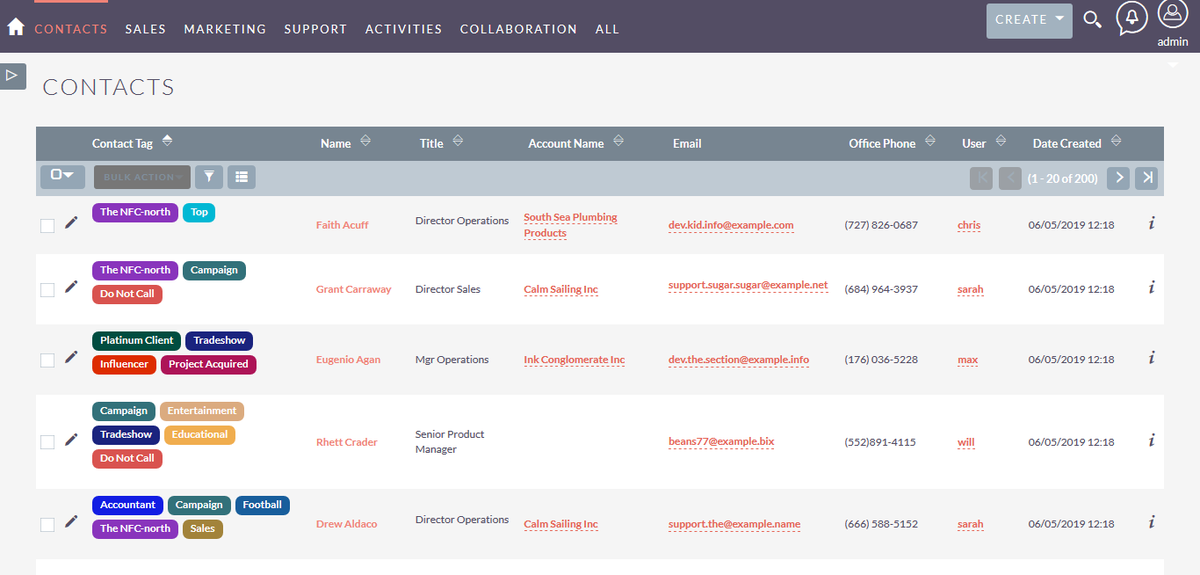This screenshot has width=1200, height=575.
Task: Click phone number (727) 826-0687
Action: (x=881, y=225)
